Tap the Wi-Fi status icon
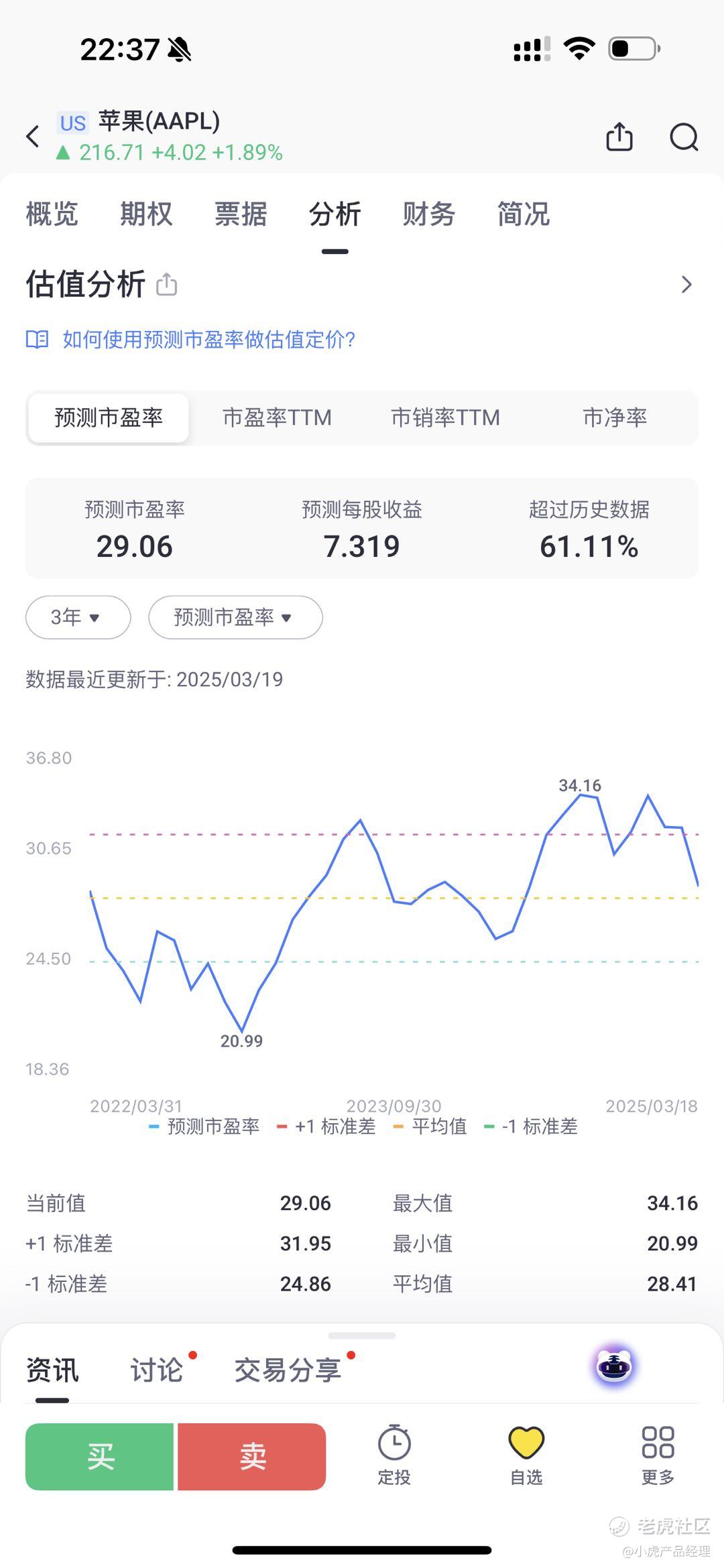This screenshot has height=1568, width=724. pyautogui.click(x=579, y=49)
